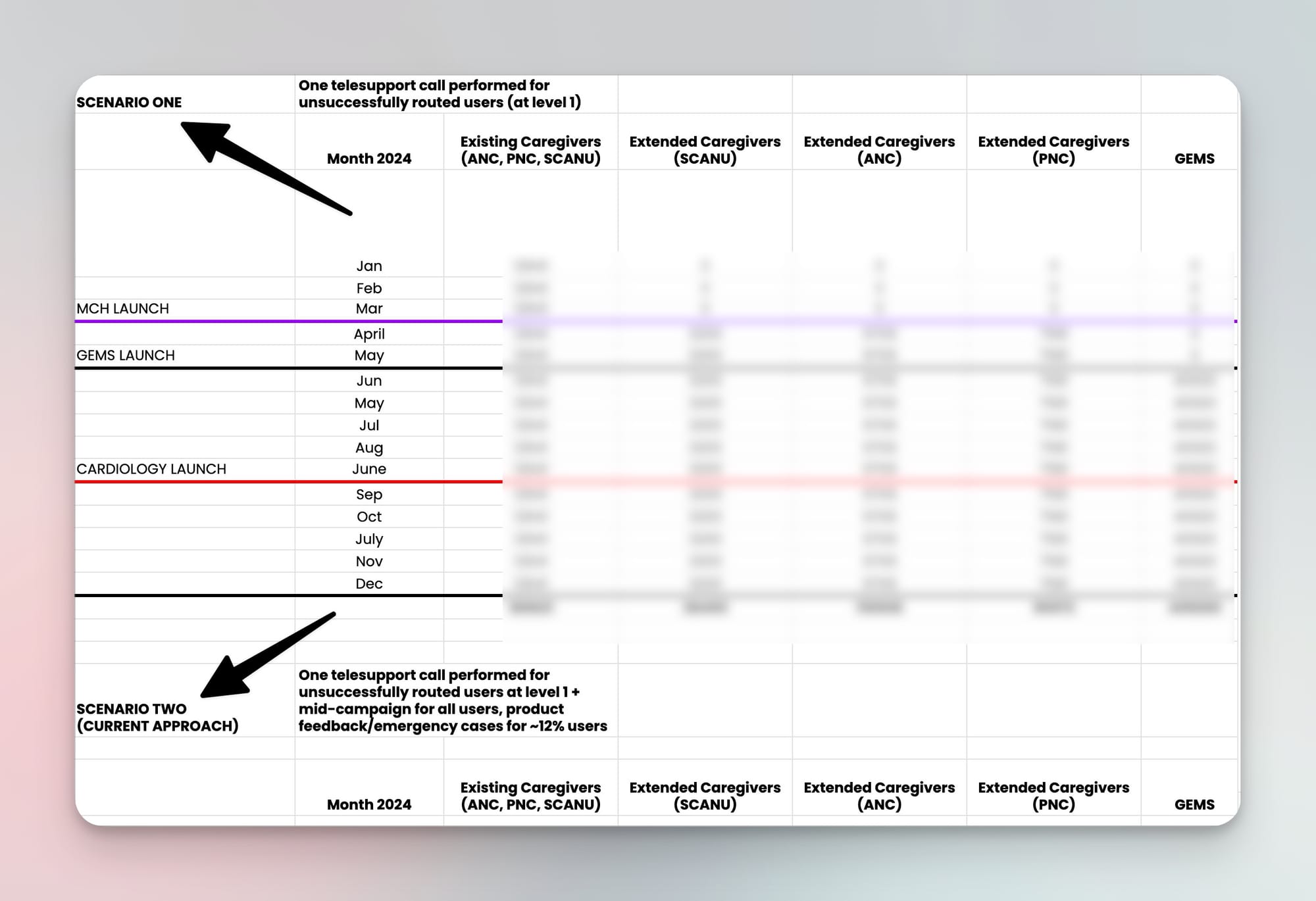Click top Extended Caregivers (PNC) header cell

[1053, 150]
